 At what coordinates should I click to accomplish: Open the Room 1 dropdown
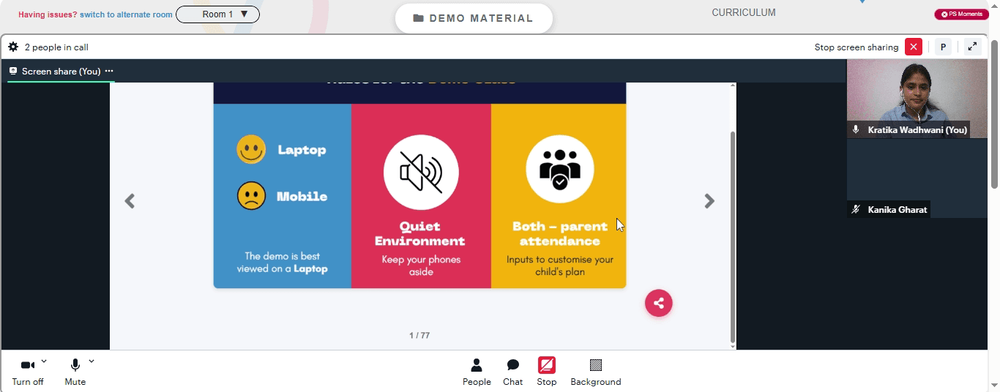coord(217,14)
